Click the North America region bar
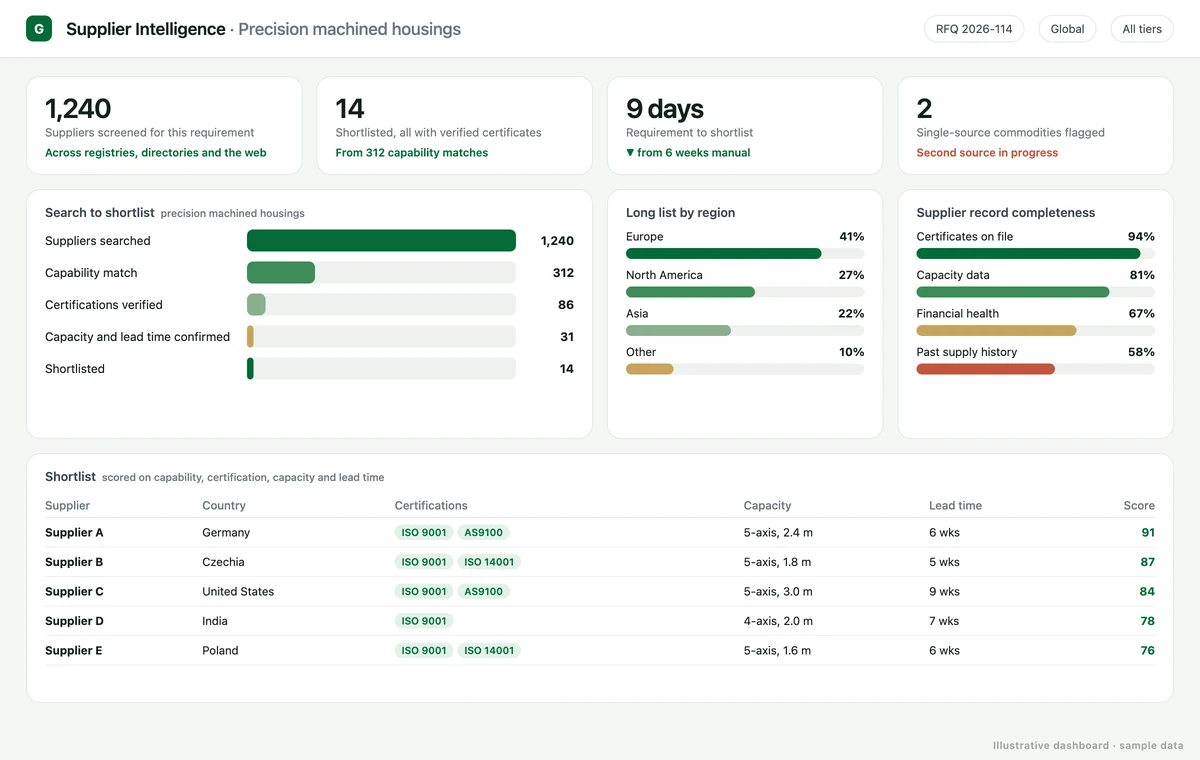 click(x=745, y=292)
